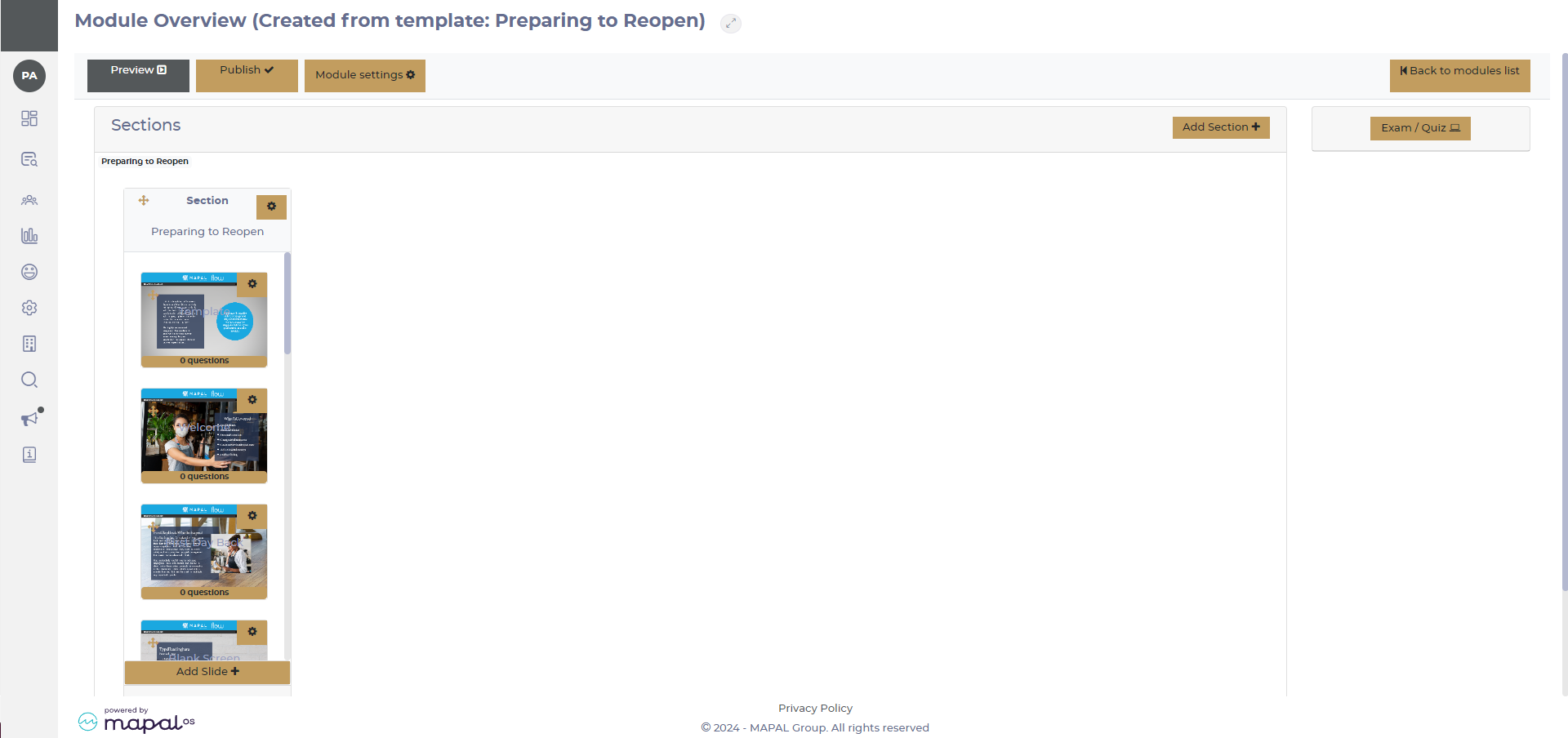Open gear settings on the Welcome slide
The height and width of the screenshot is (738, 1568).
(252, 400)
